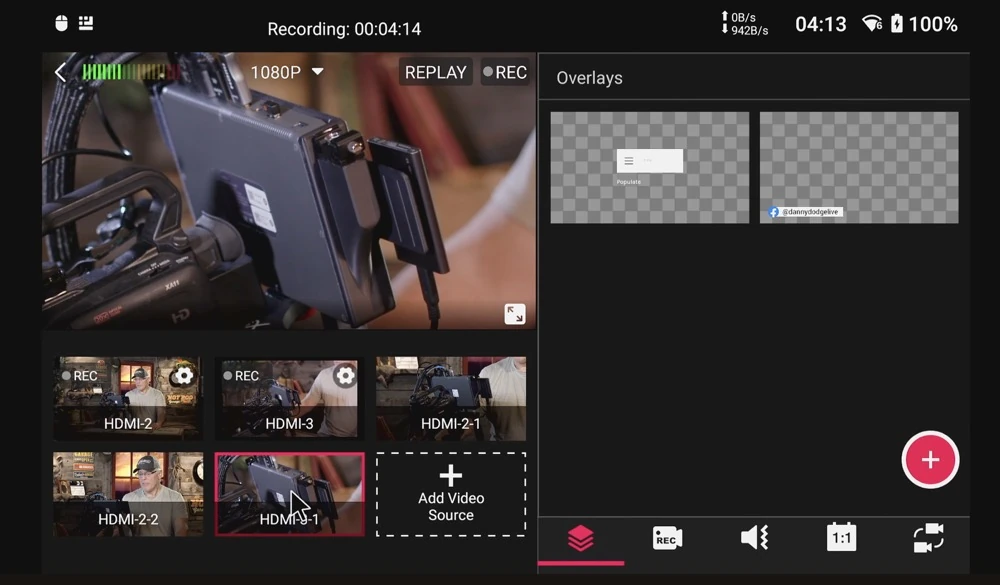Viewport: 1000px width, 585px height.
Task: Open the recording settings tab
Action: [x=667, y=539]
